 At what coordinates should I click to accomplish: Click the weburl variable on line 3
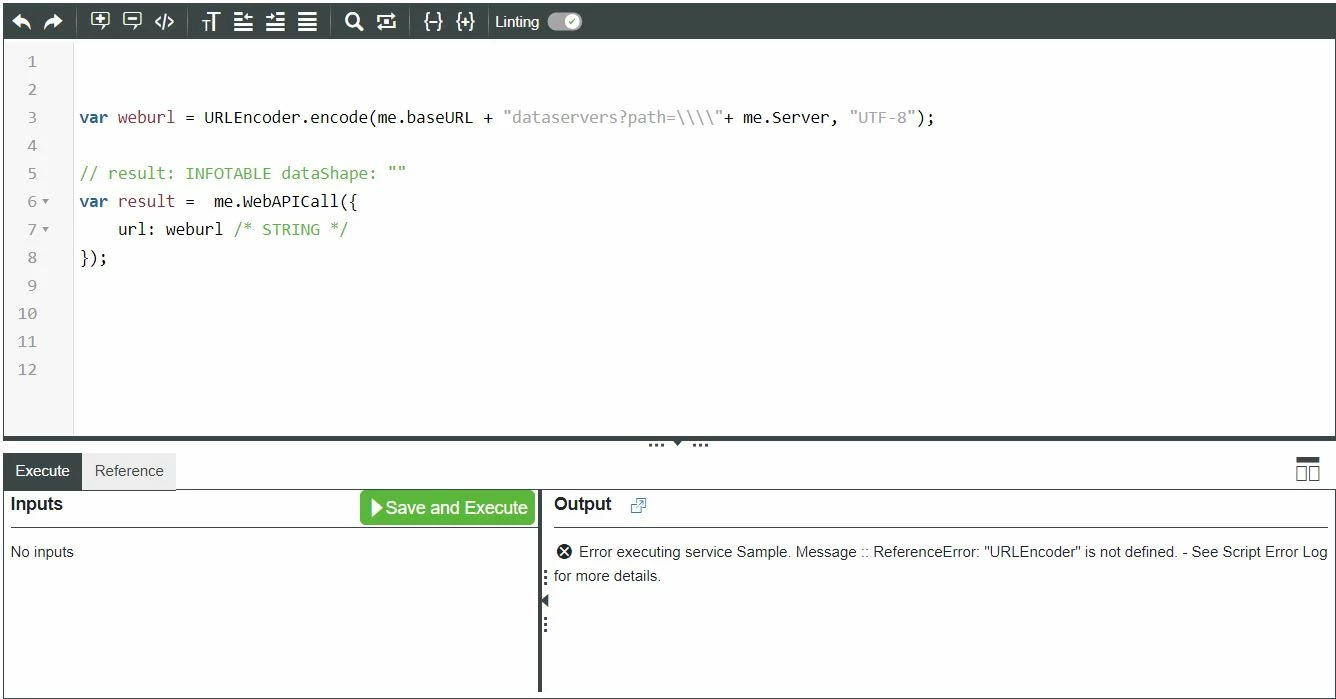146,118
